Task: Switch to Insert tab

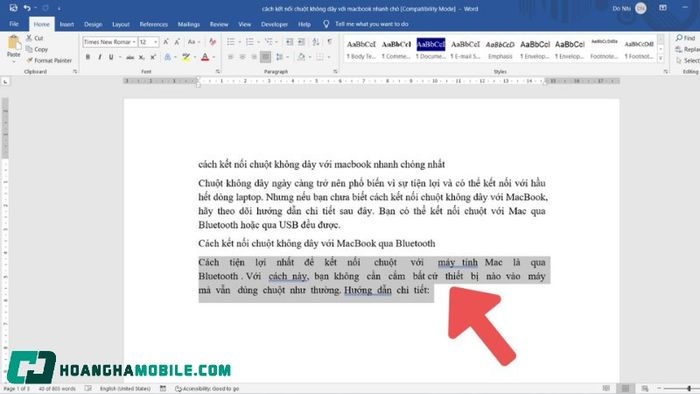Action: click(67, 24)
